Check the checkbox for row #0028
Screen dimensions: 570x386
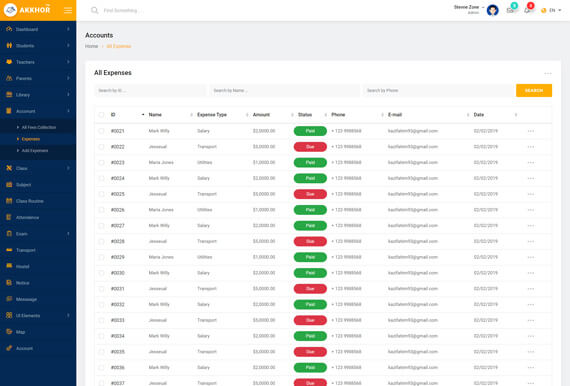click(x=101, y=241)
